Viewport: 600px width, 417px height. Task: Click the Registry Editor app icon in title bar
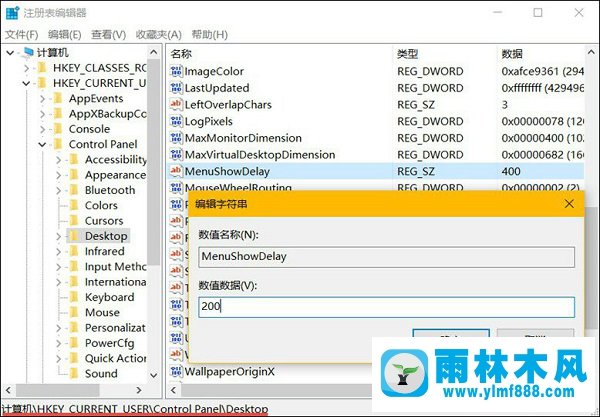coord(12,13)
